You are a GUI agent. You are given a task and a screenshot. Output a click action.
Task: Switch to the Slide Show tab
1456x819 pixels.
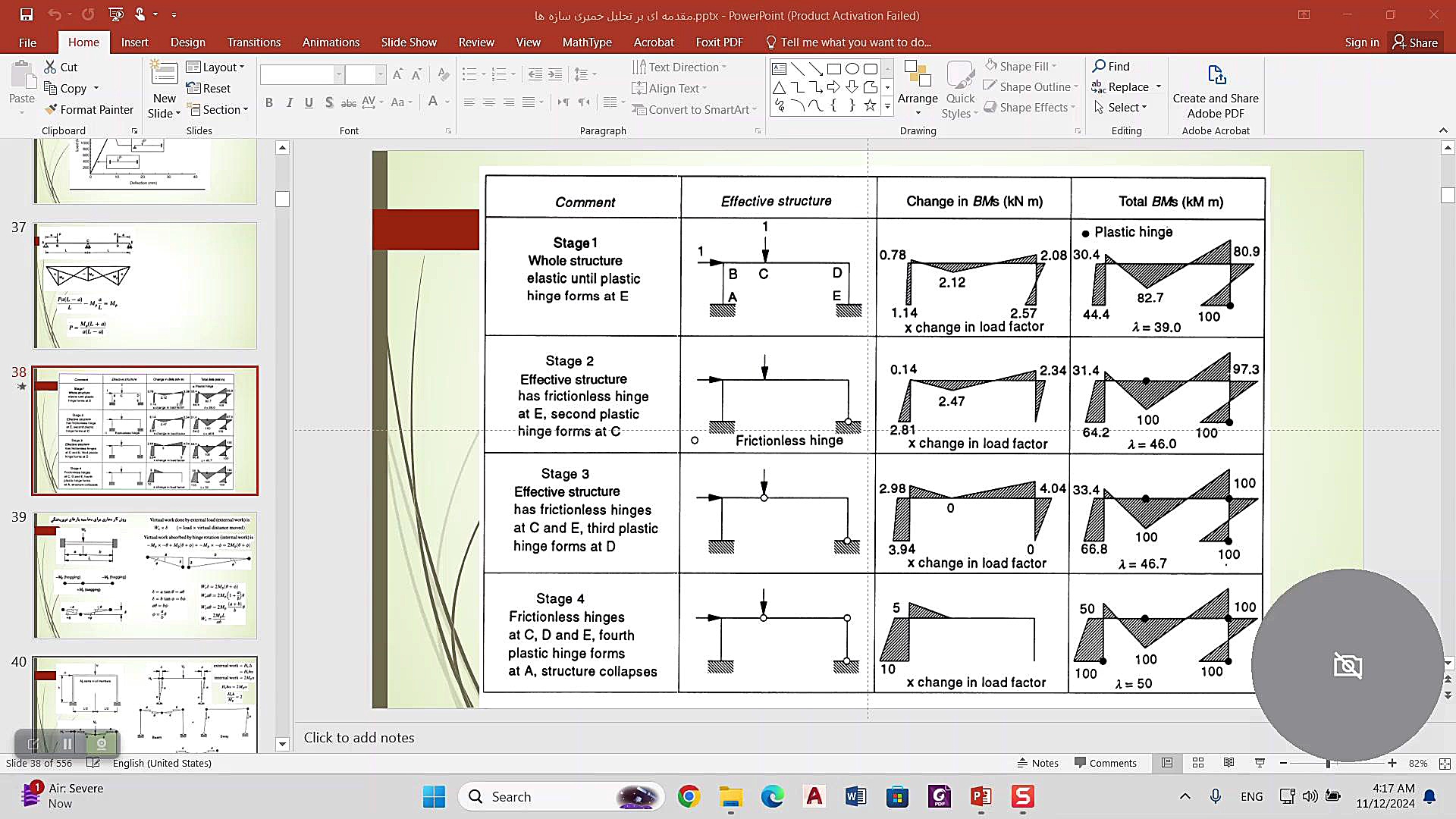(x=409, y=42)
